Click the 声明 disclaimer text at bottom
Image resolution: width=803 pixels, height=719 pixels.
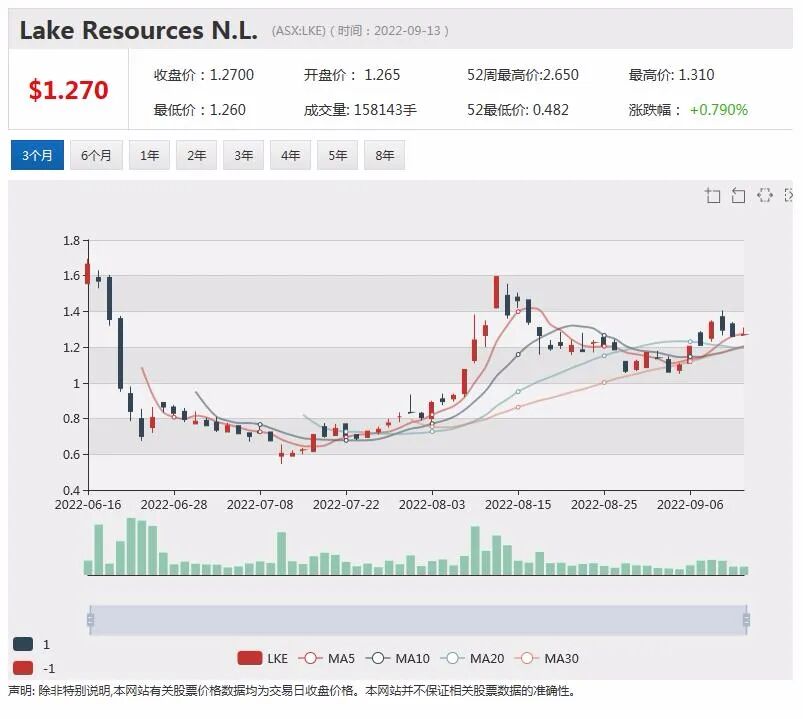point(292,691)
